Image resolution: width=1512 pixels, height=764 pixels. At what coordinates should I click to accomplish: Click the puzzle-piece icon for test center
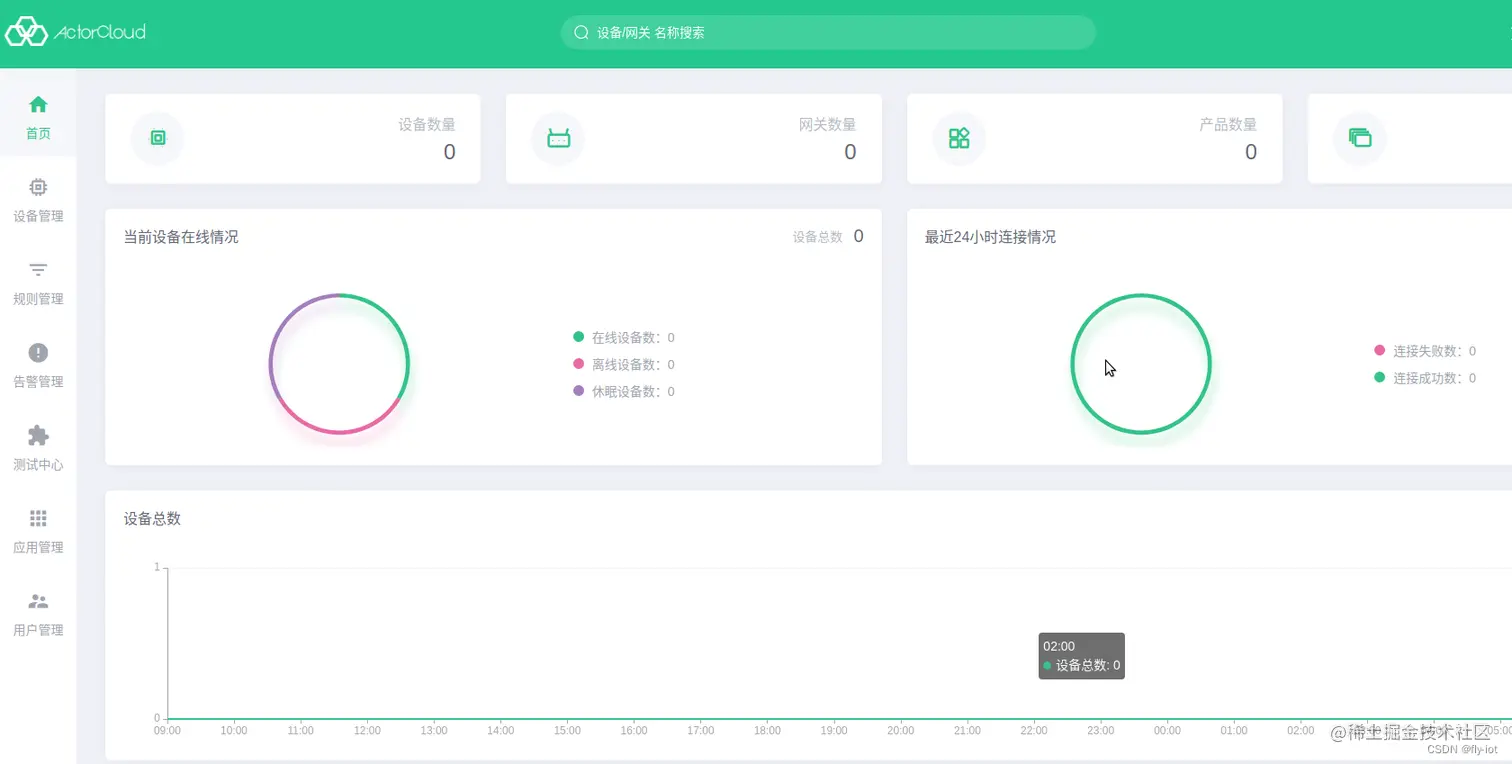coord(38,435)
